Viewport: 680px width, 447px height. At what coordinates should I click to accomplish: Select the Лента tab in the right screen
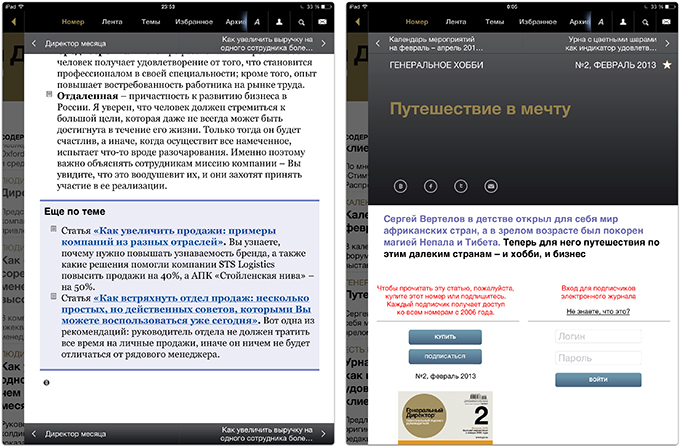pyautogui.click(x=456, y=22)
